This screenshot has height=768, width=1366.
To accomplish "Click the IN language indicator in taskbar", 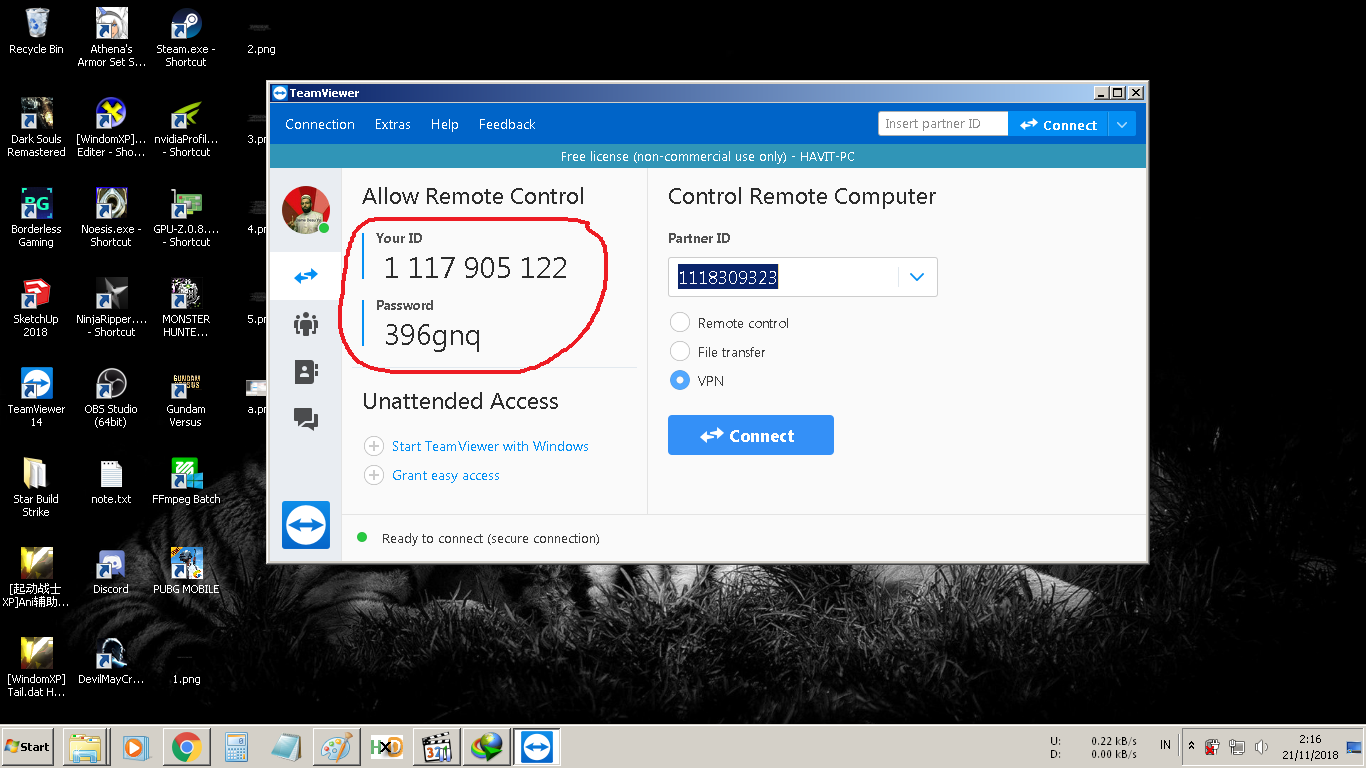I will click(1165, 745).
